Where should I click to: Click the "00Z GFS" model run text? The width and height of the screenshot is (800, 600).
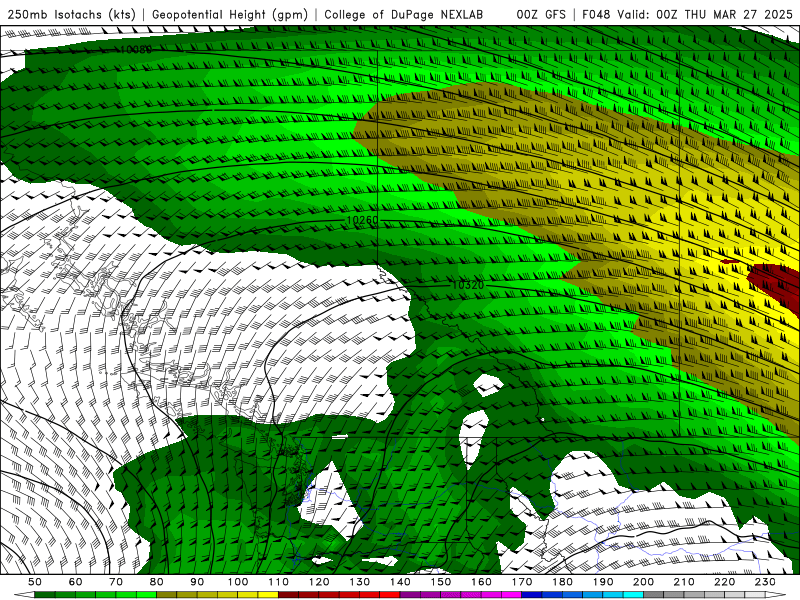coord(541,14)
